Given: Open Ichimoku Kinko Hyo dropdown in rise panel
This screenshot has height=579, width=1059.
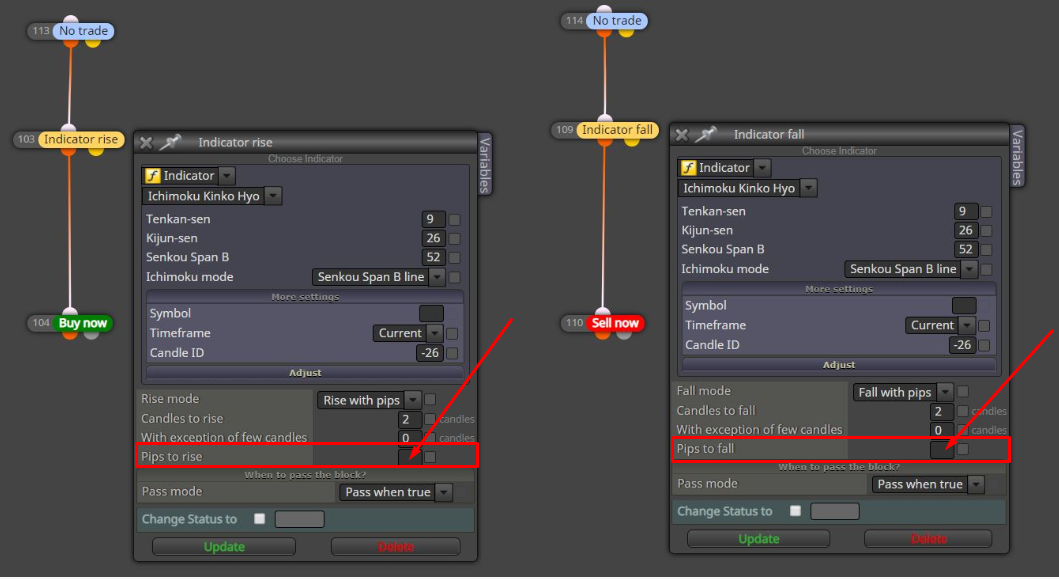Looking at the screenshot, I should 273,196.
